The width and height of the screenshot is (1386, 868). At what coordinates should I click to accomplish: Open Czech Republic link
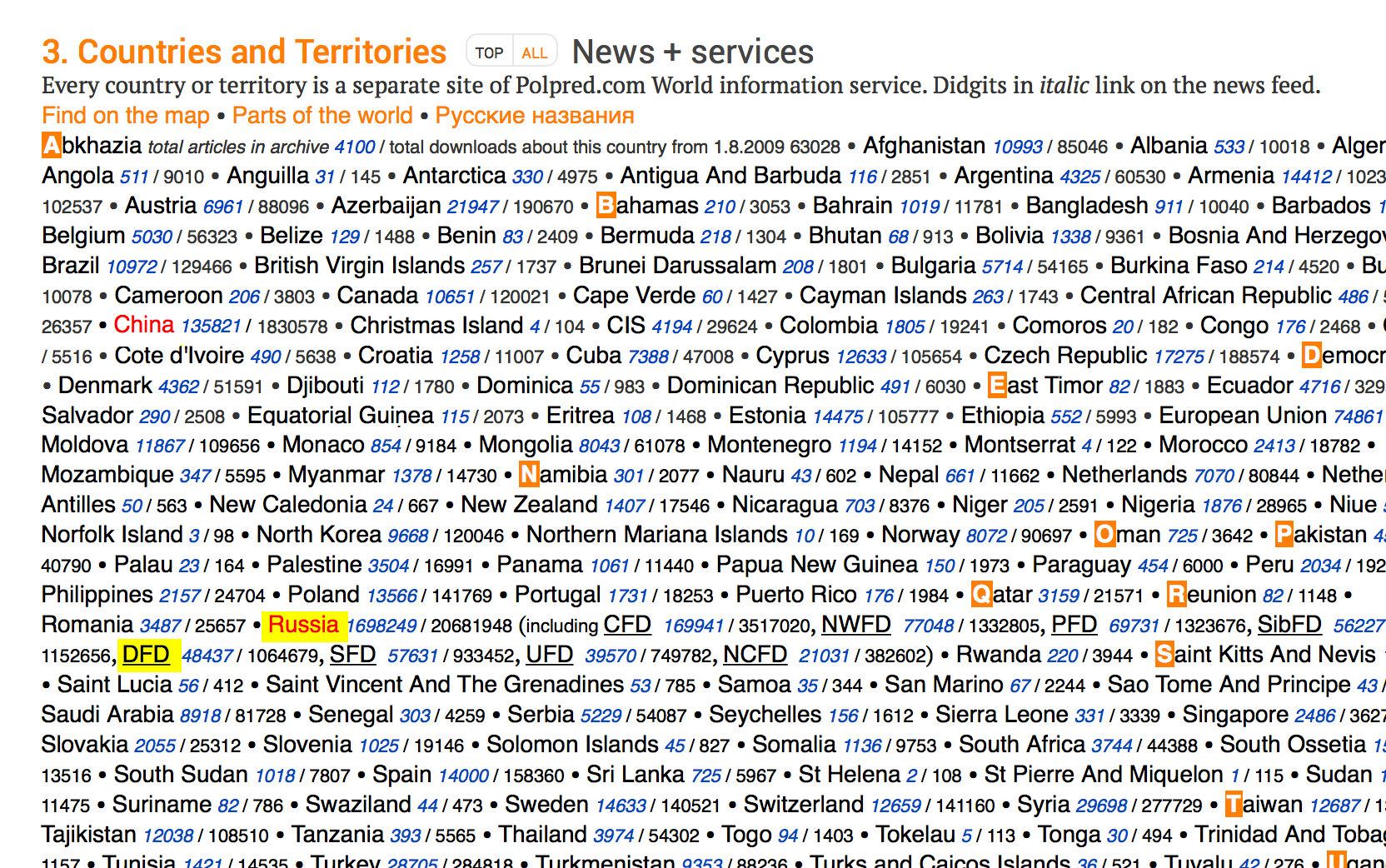click(x=1065, y=356)
